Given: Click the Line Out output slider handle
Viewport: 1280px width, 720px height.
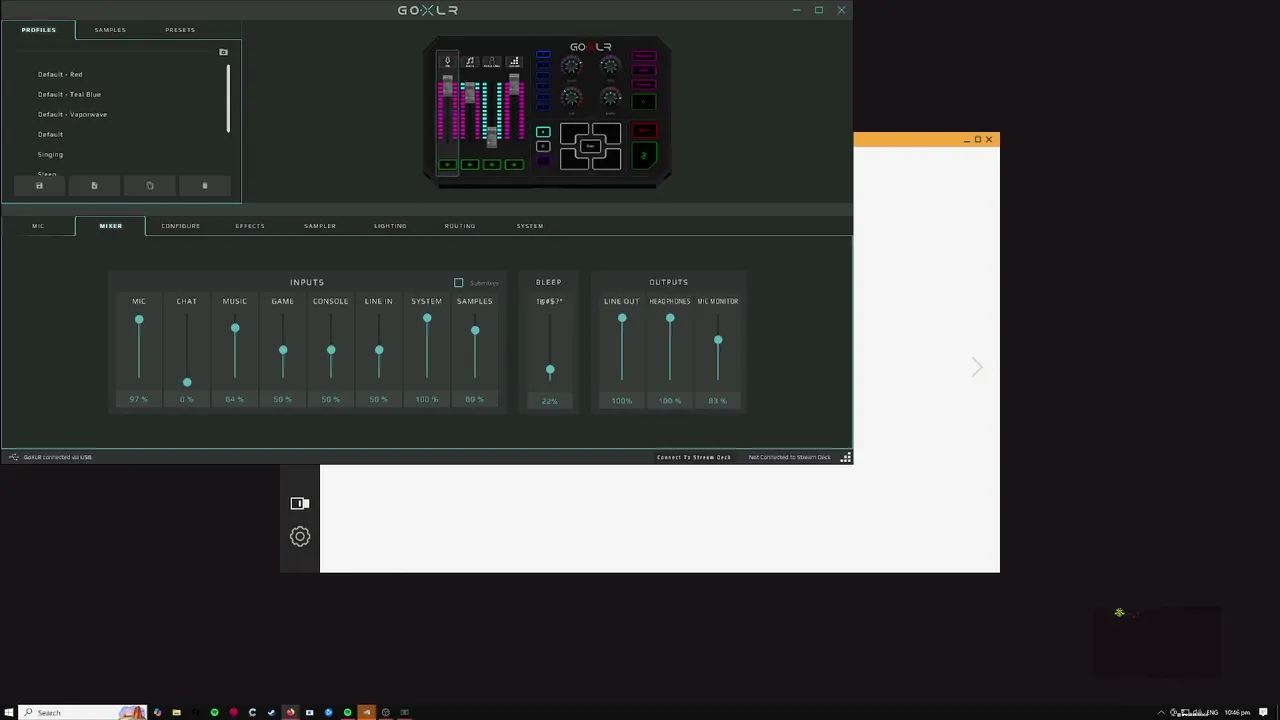Looking at the screenshot, I should (622, 319).
